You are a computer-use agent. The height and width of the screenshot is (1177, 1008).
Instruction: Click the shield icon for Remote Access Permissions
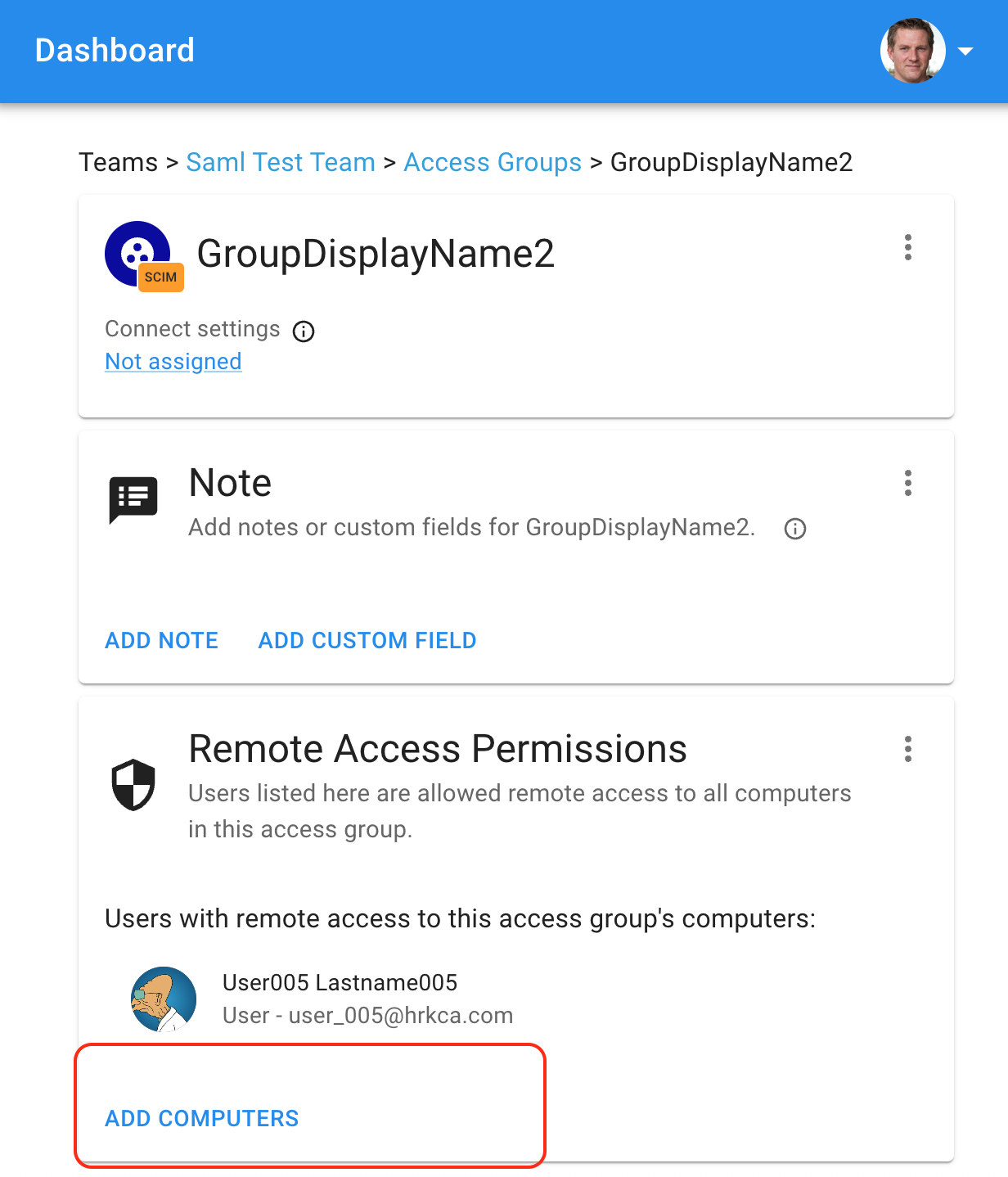(x=133, y=784)
